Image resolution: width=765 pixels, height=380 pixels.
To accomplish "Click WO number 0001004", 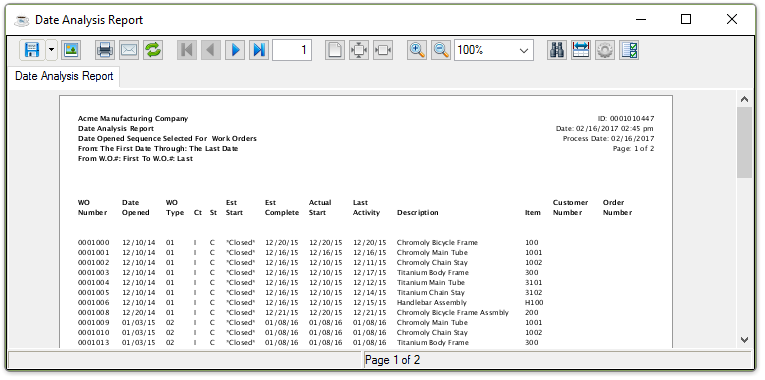I will coord(94,282).
